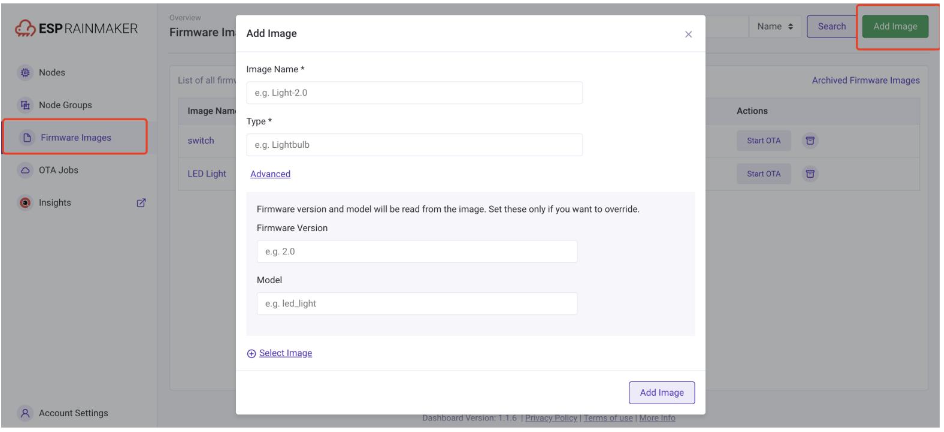Go to OTA Jobs menu item
This screenshot has width=944, height=432.
pyautogui.click(x=58, y=170)
